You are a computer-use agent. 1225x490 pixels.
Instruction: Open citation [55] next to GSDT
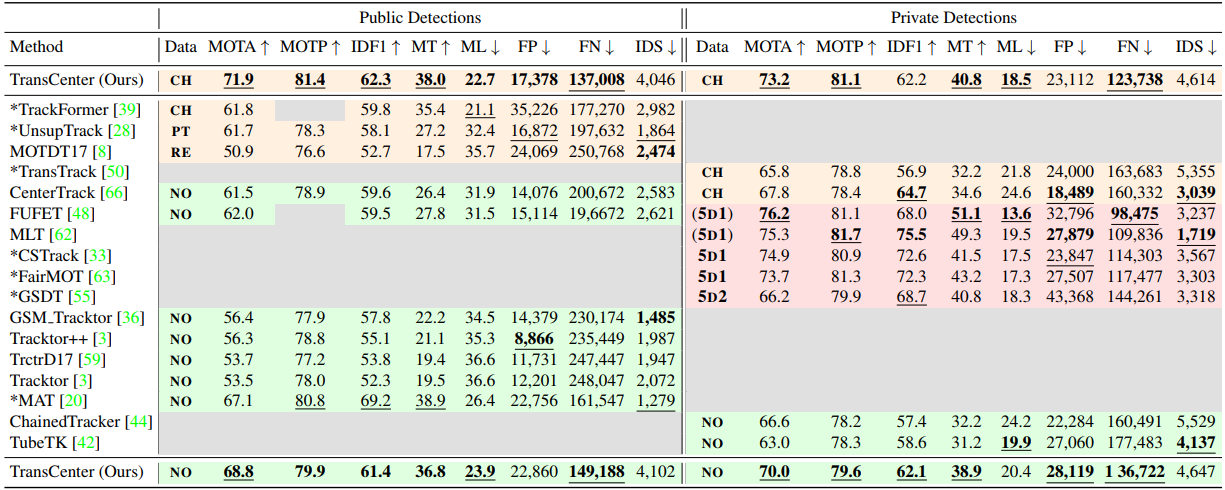[84, 296]
